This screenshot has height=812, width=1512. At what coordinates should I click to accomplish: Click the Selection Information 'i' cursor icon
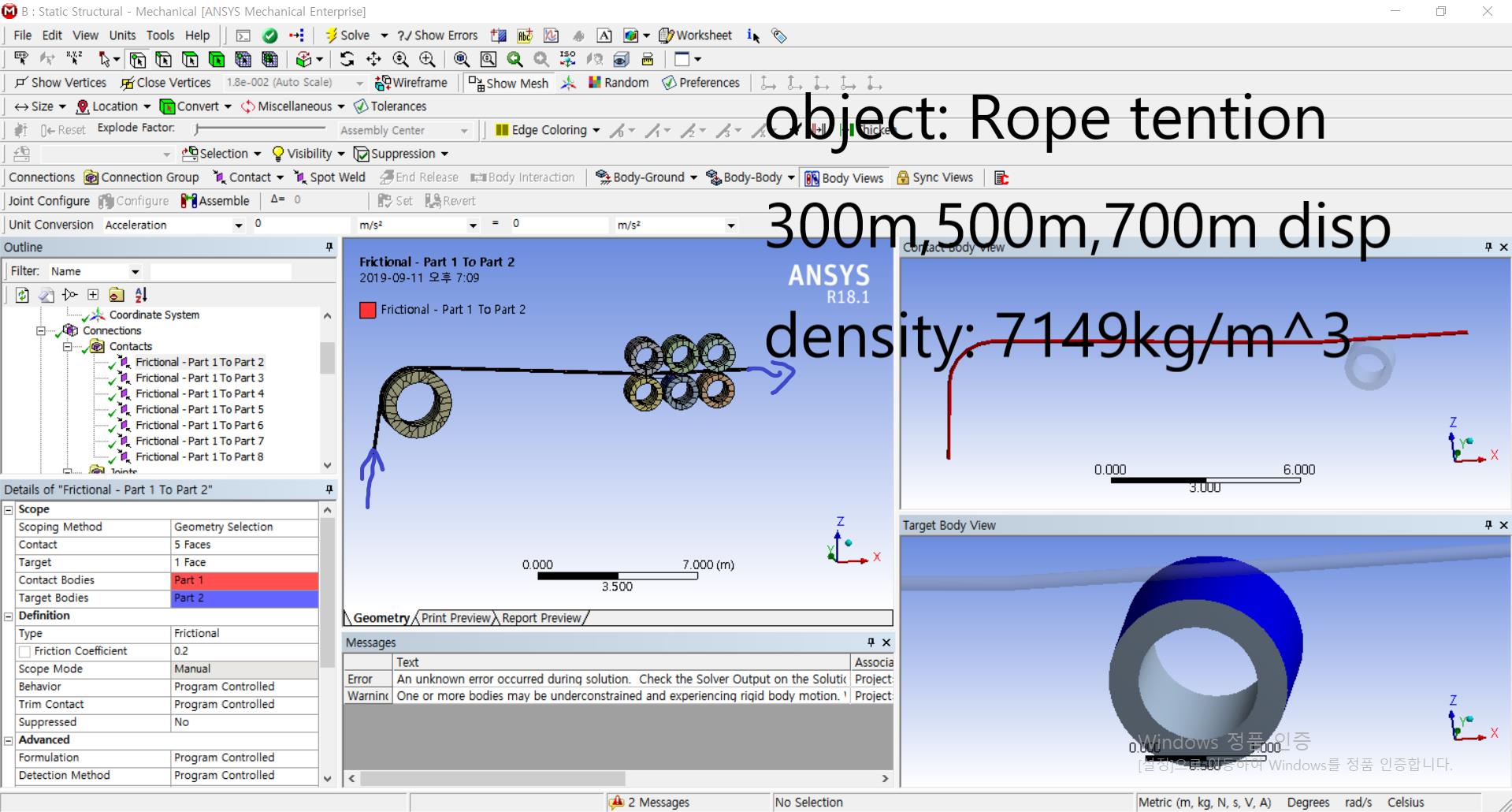[753, 35]
